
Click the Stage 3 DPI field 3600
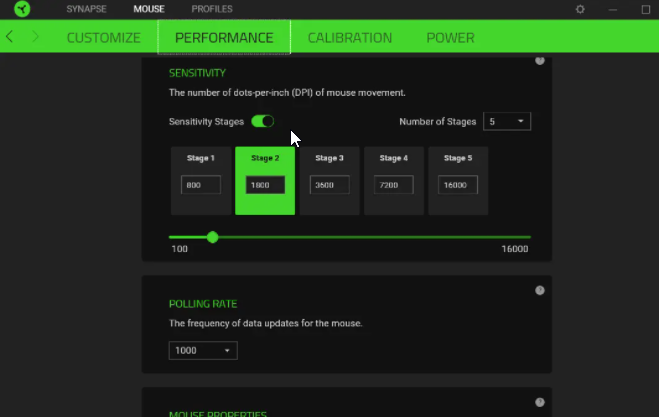[x=330, y=185]
